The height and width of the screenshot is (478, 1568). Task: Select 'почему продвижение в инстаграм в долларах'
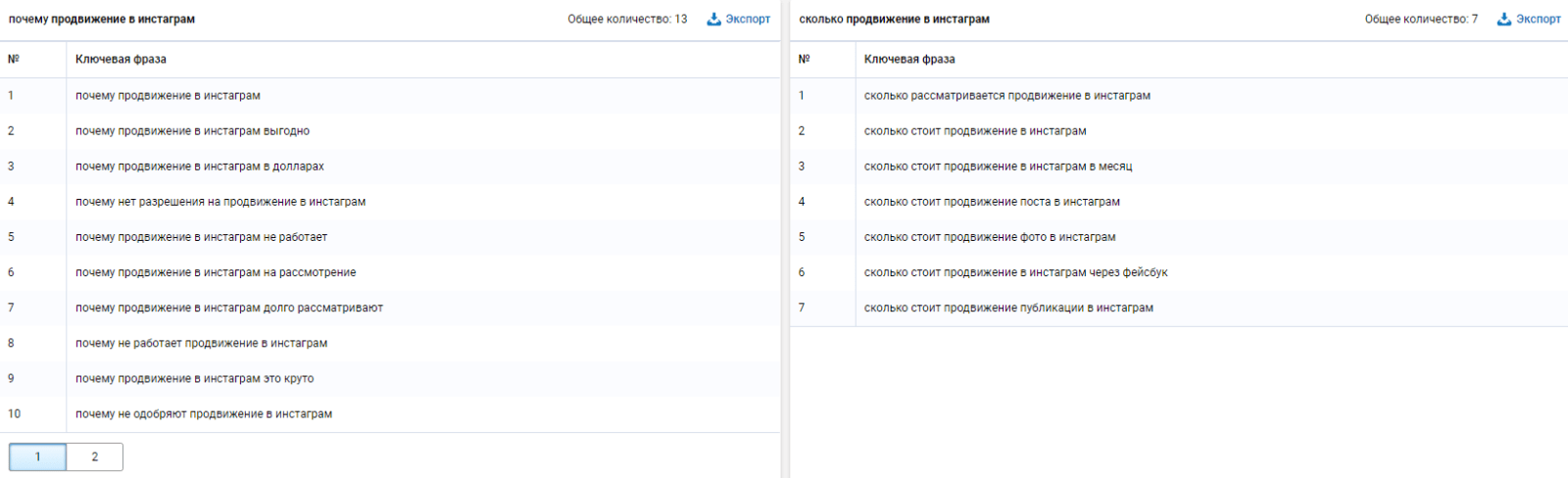pos(200,166)
